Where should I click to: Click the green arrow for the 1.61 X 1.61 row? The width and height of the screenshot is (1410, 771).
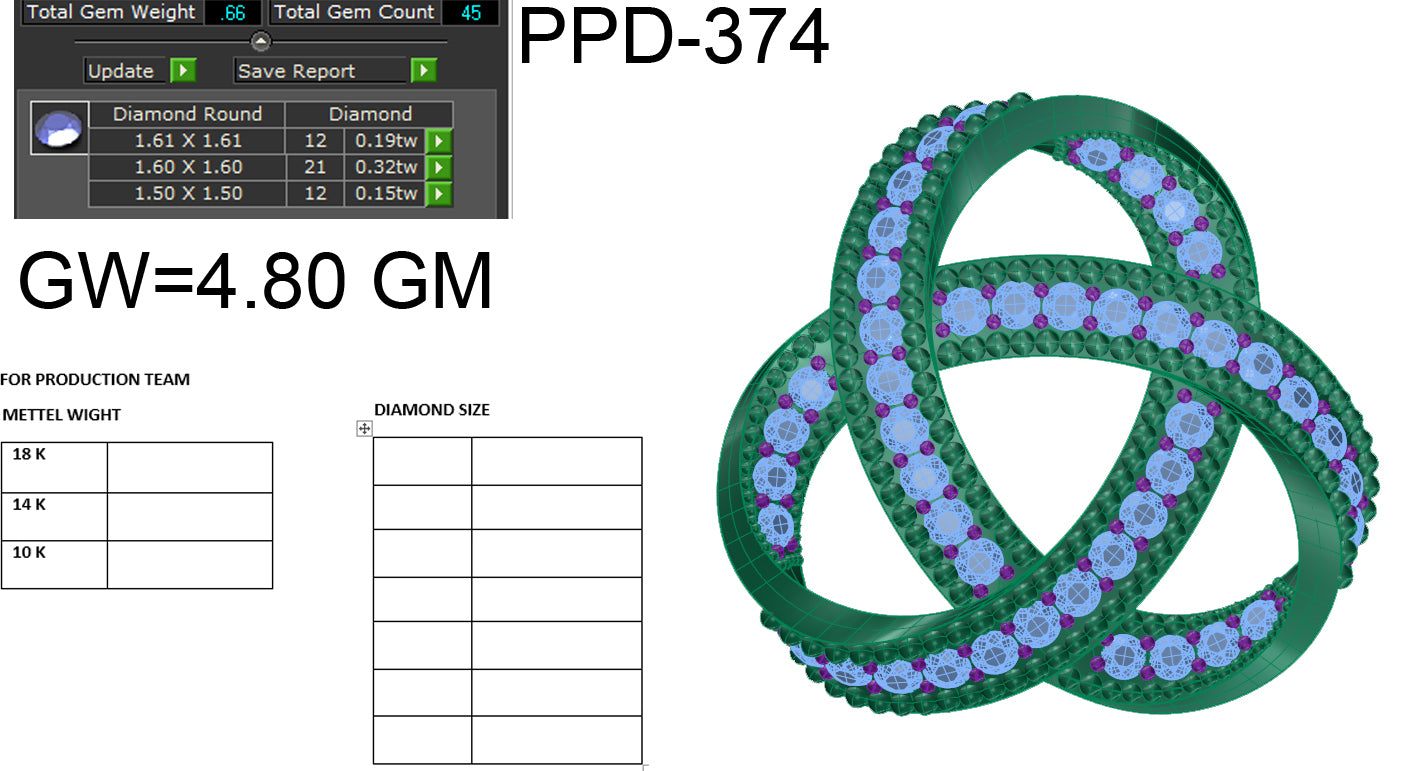(x=437, y=140)
